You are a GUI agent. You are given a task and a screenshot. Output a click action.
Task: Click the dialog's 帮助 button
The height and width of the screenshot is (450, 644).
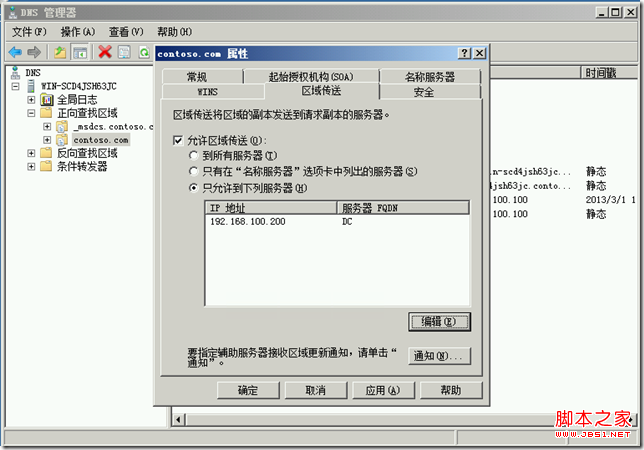[451, 390]
